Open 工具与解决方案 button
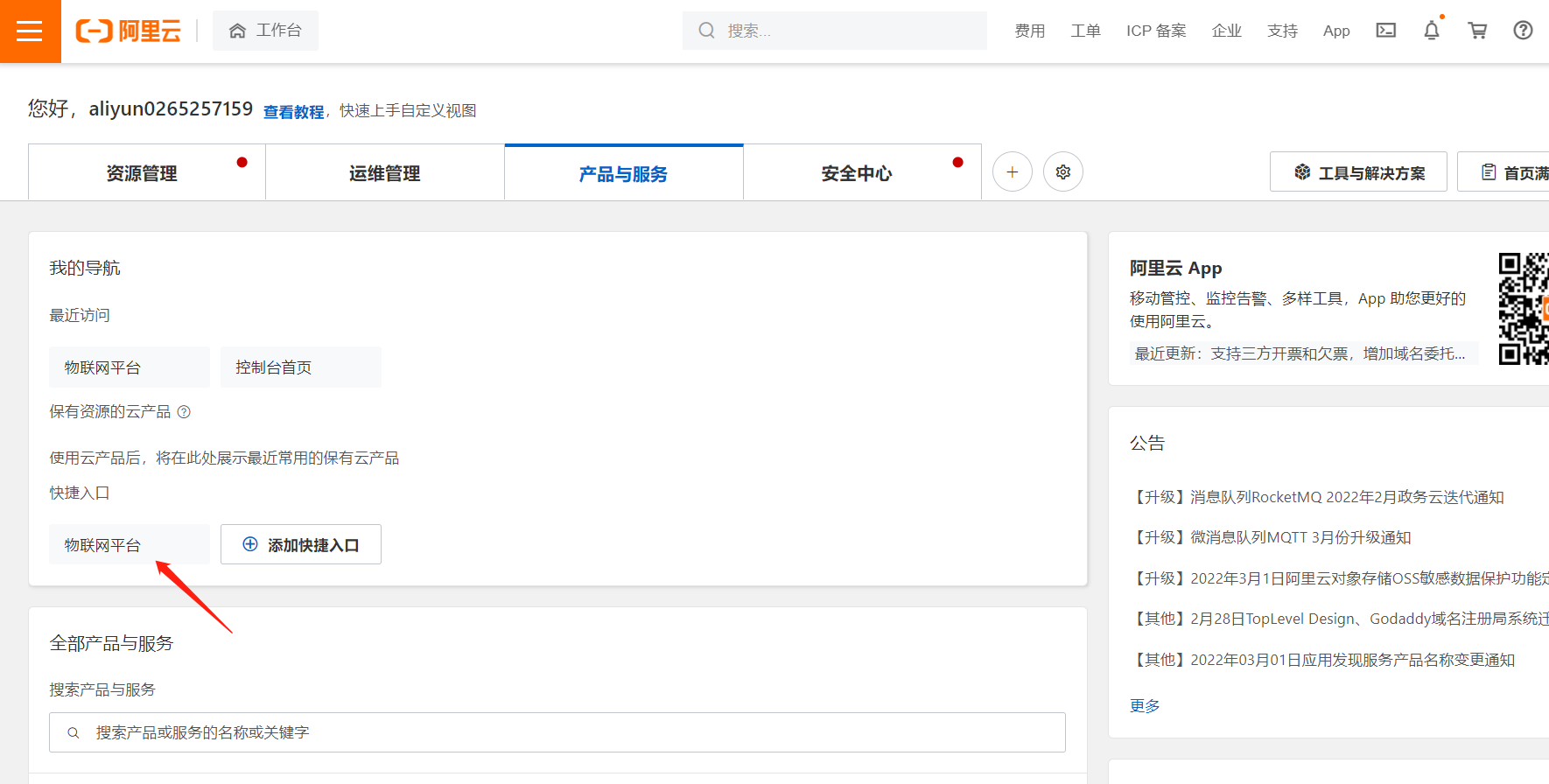 coord(1358,171)
